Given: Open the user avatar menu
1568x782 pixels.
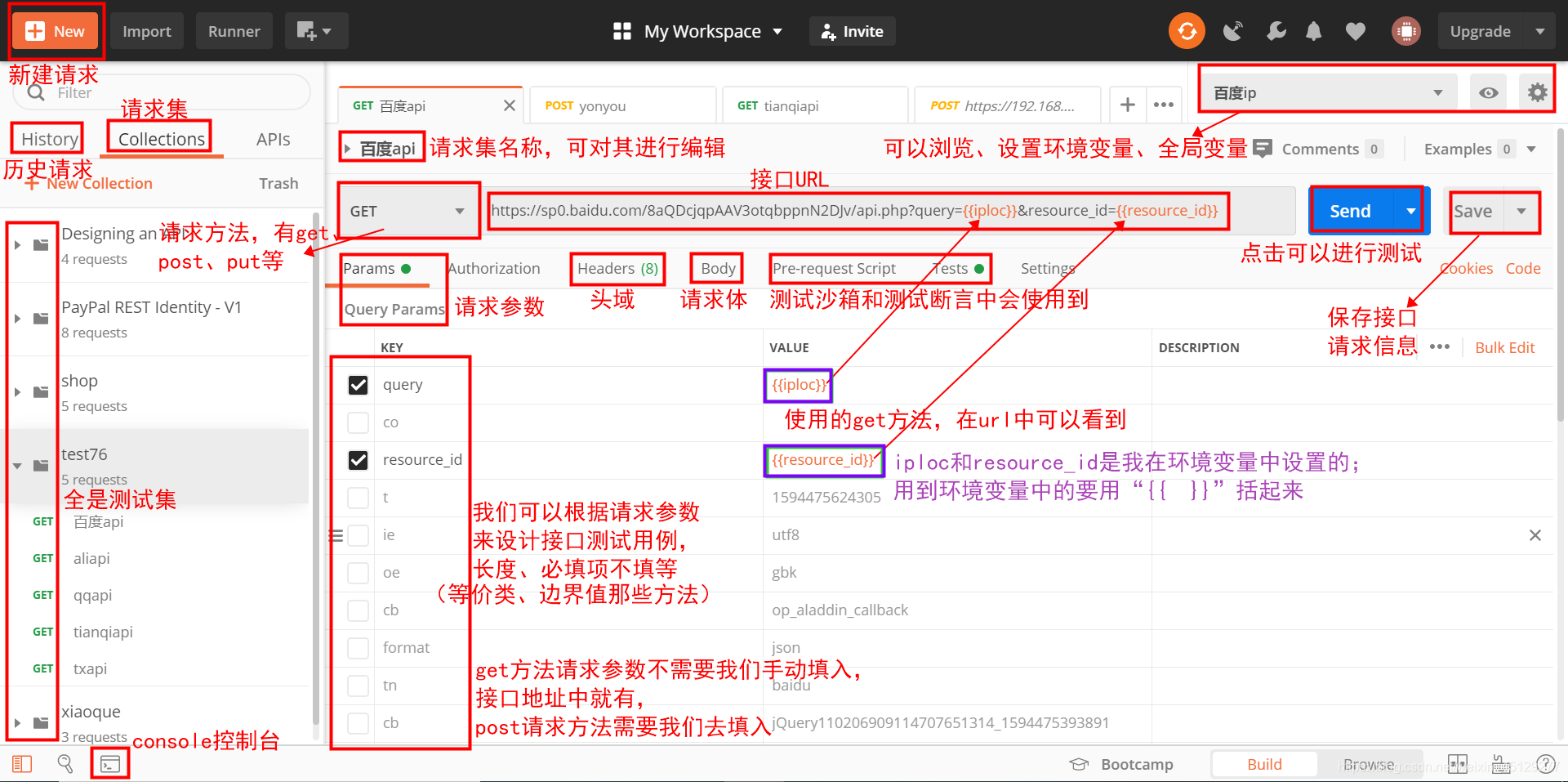Looking at the screenshot, I should click(1405, 31).
